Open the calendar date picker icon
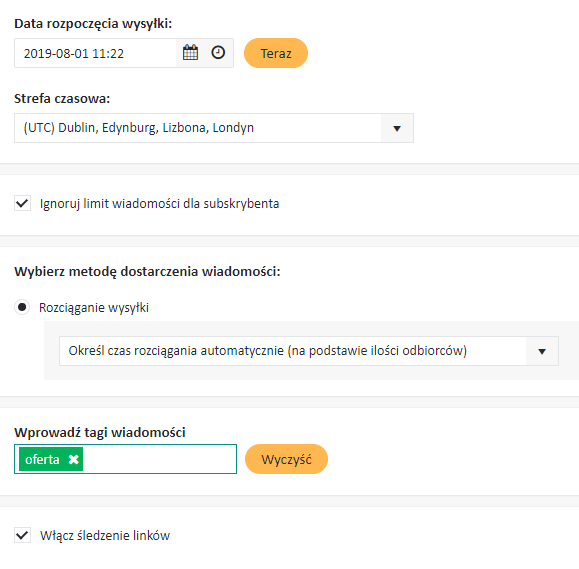 point(191,53)
